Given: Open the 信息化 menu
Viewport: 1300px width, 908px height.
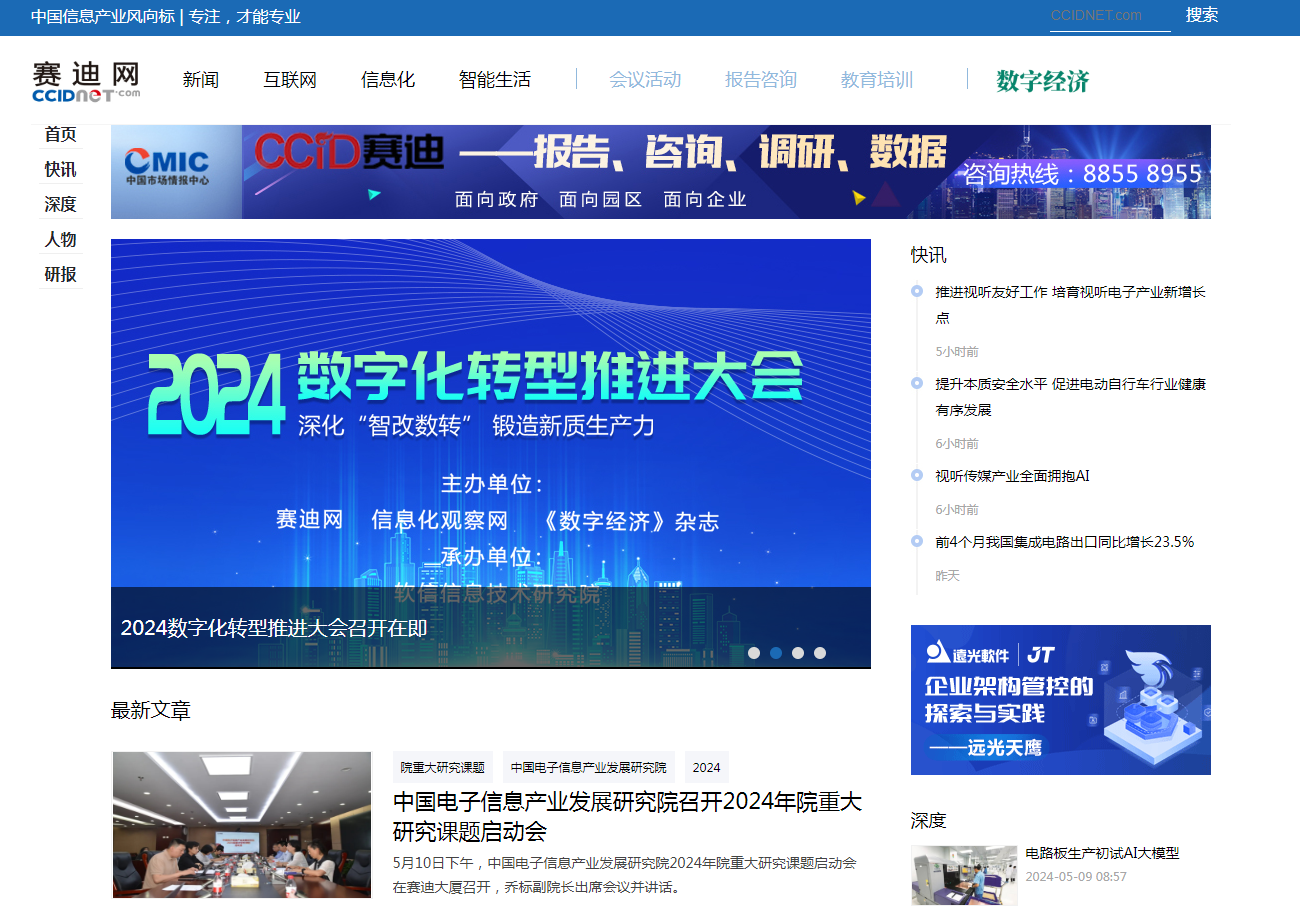Looking at the screenshot, I should tap(388, 80).
